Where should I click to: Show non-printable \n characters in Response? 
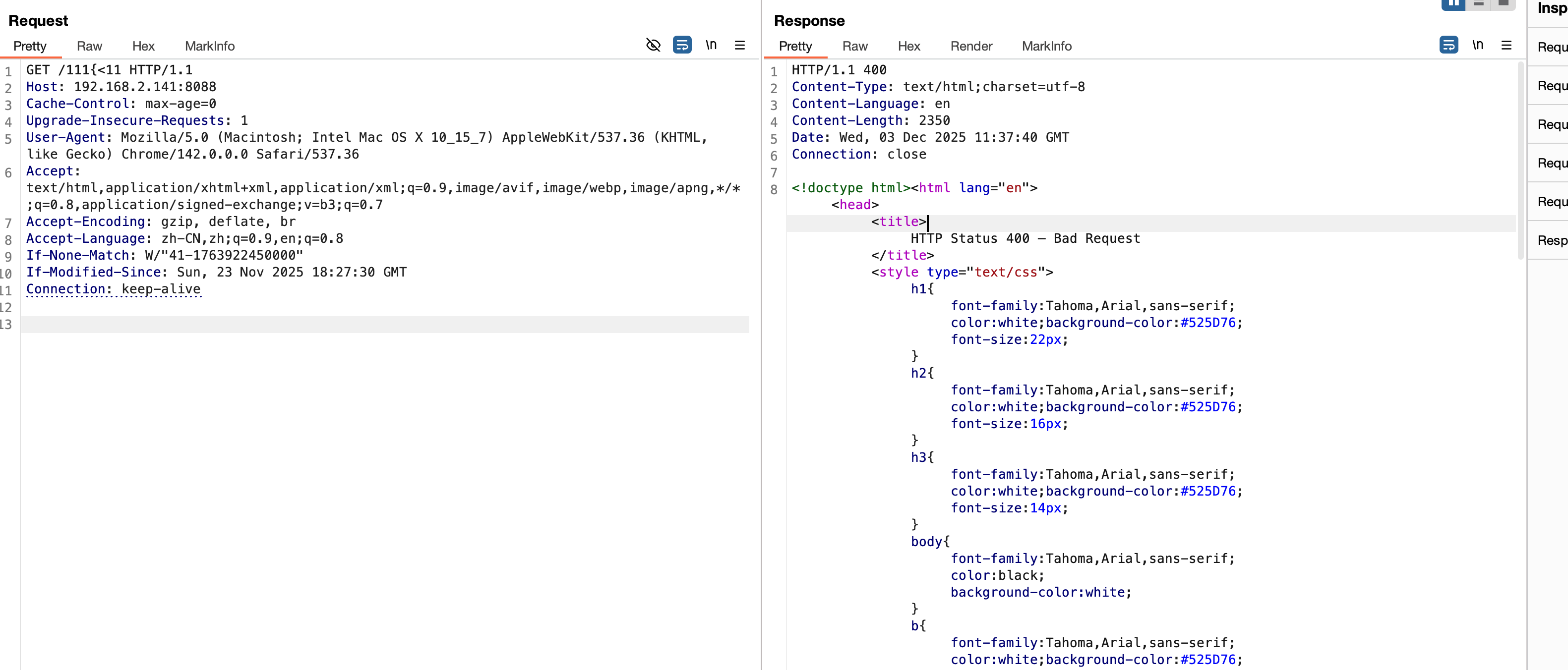(x=1477, y=45)
